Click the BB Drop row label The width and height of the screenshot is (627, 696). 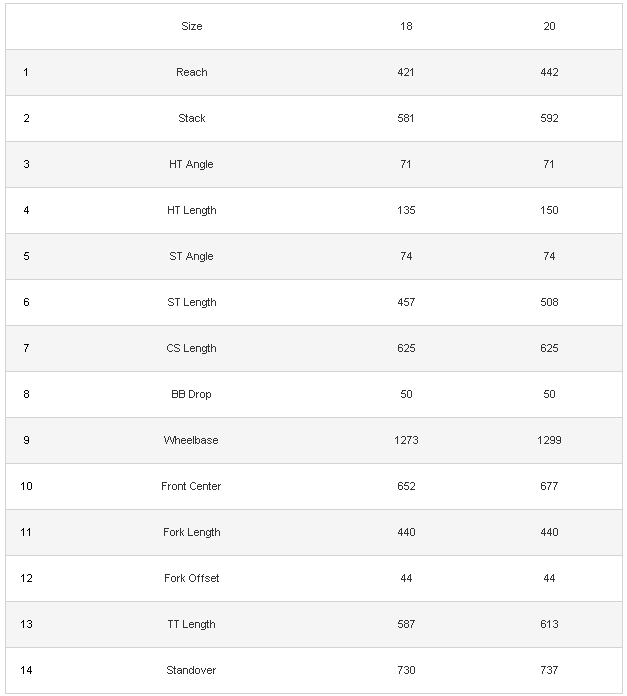[x=192, y=394]
